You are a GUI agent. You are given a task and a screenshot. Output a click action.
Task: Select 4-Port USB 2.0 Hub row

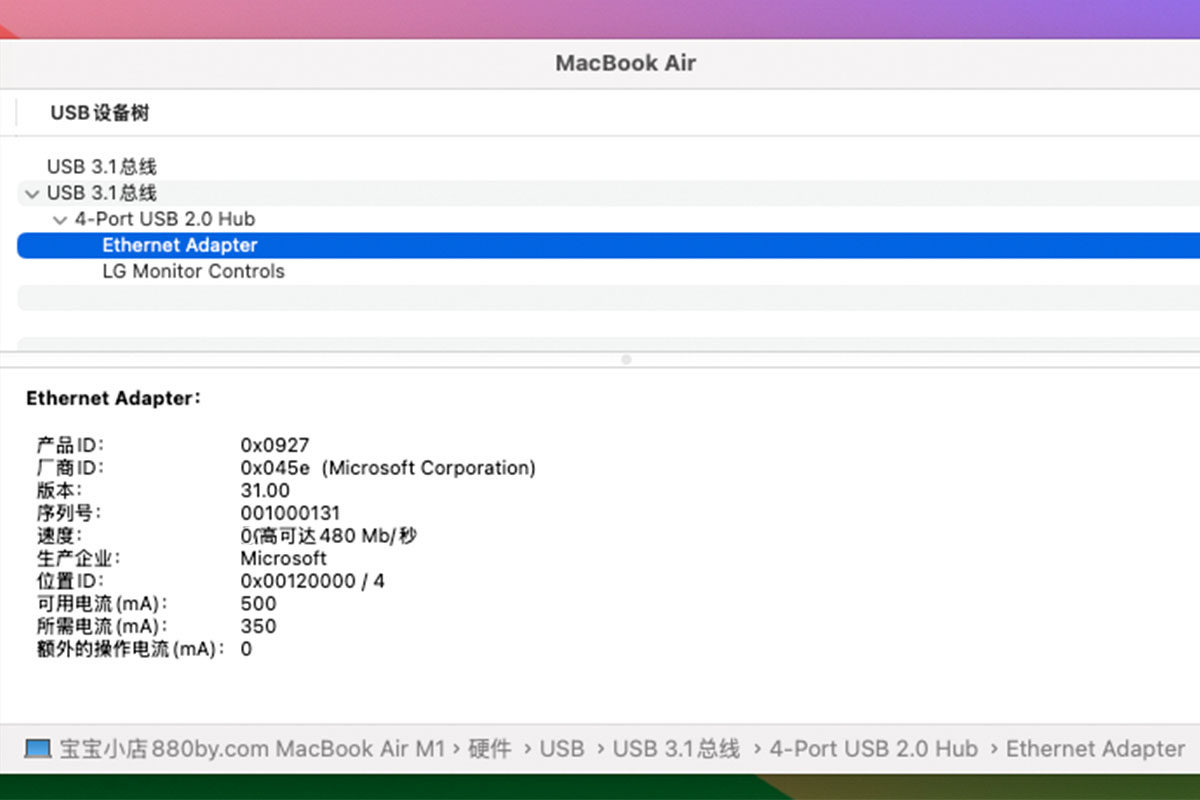pos(608,219)
